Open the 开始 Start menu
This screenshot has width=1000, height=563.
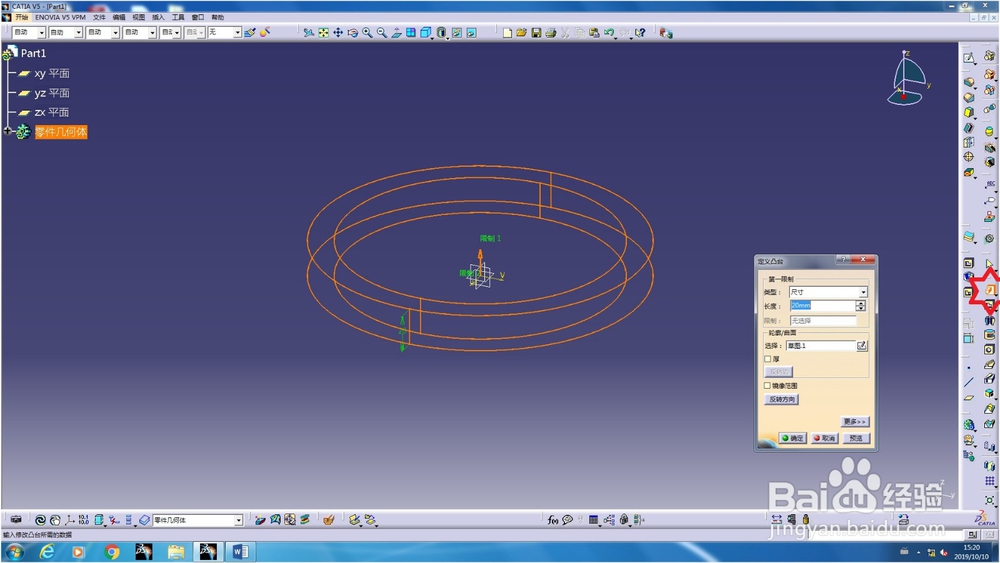(22, 17)
